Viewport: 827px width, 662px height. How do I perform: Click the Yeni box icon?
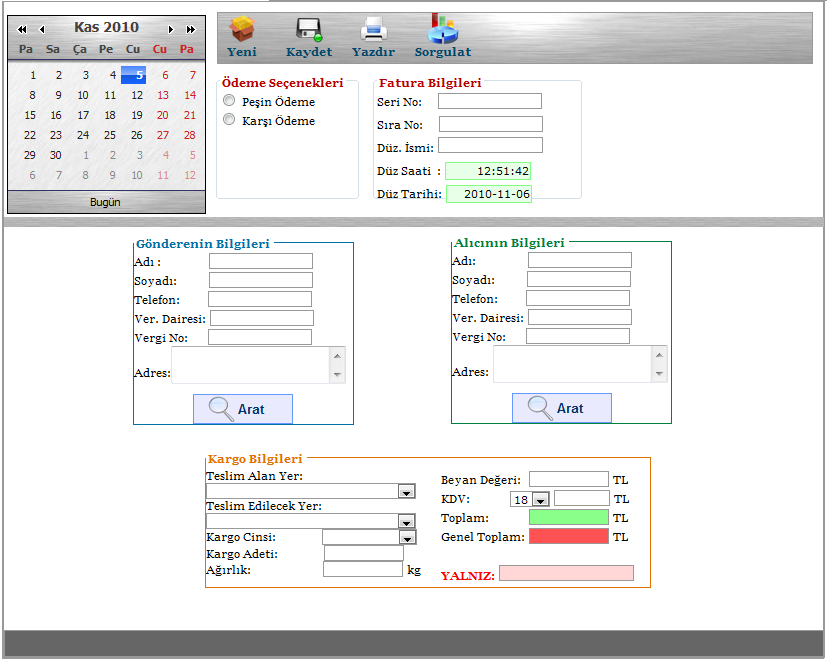point(242,29)
